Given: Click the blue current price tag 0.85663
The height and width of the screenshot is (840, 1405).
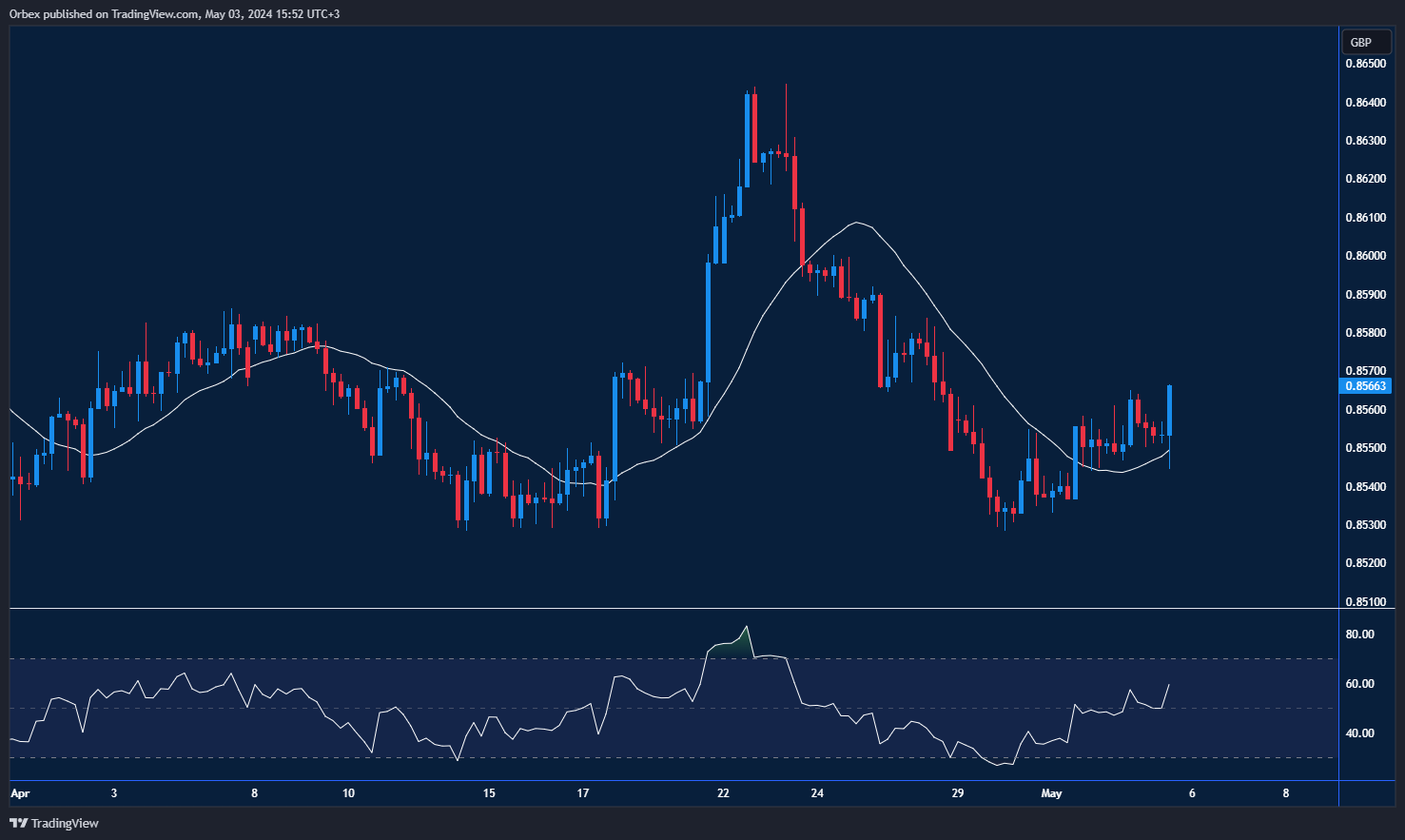Looking at the screenshot, I should [1366, 385].
